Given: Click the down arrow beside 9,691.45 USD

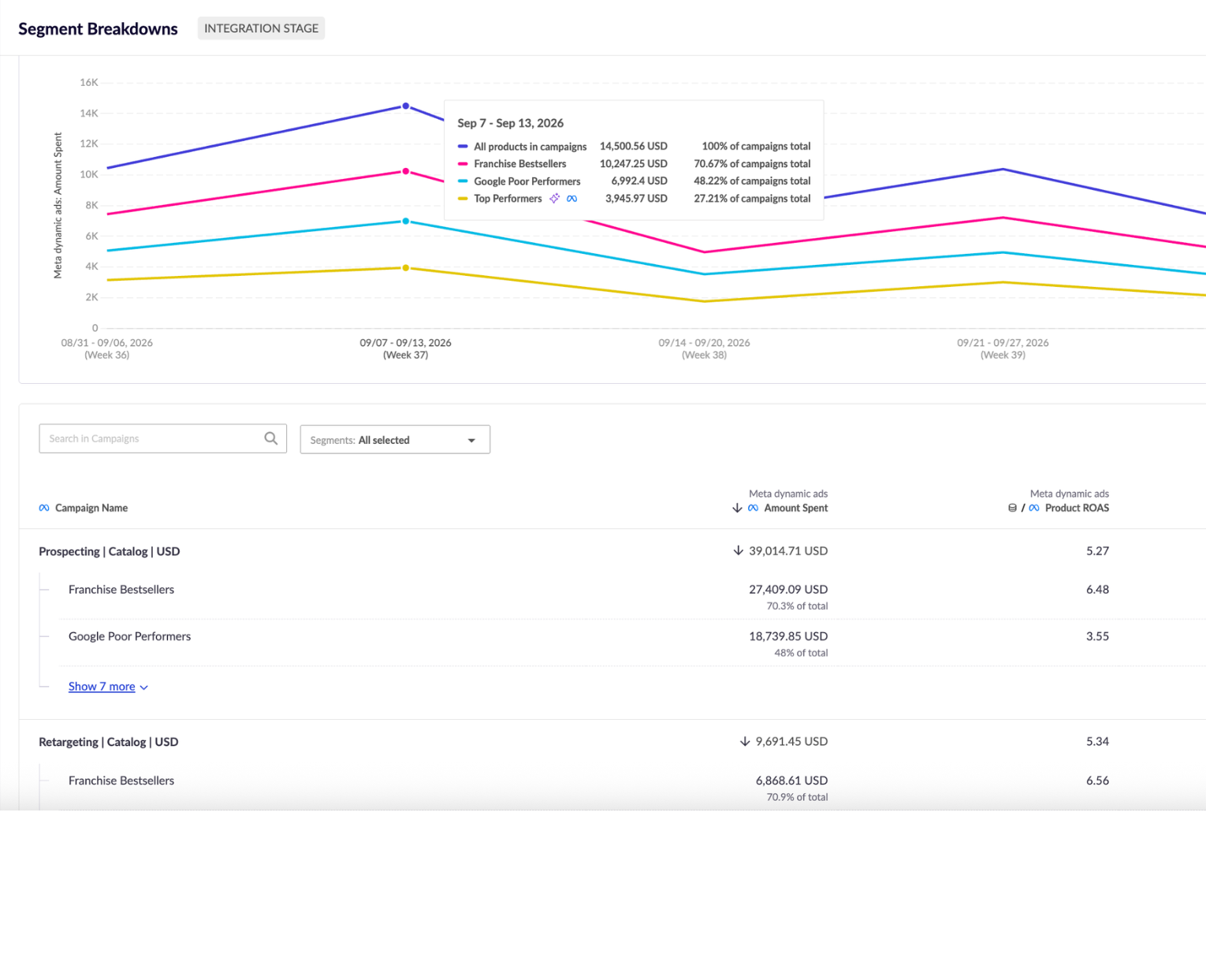Looking at the screenshot, I should click(x=745, y=741).
